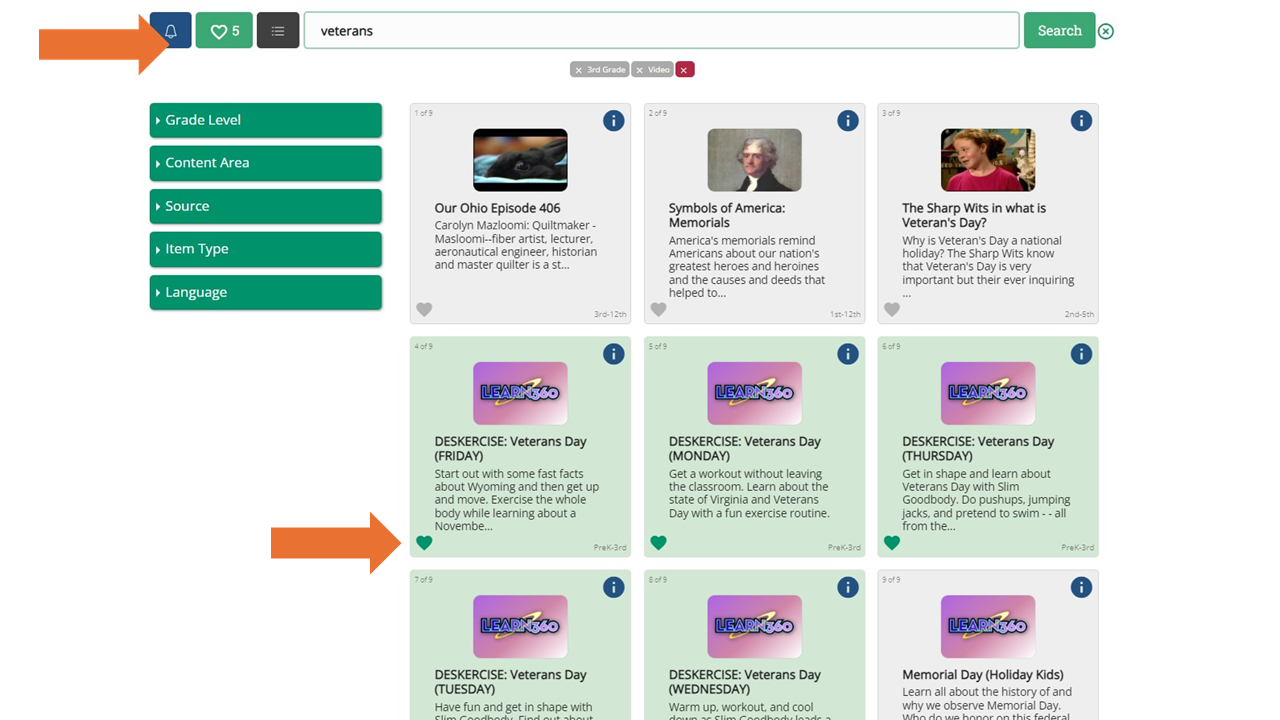Open the notifications bell button
1280x720 pixels.
coord(170,31)
